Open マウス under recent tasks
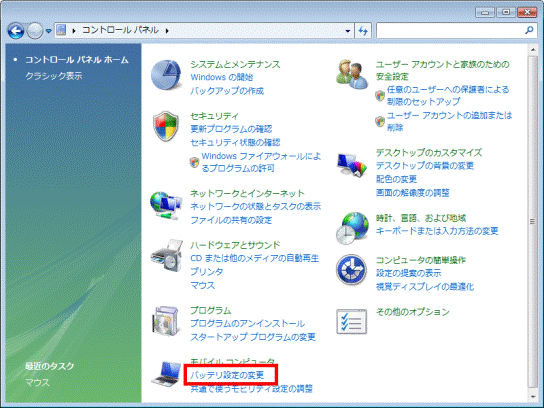544x408 pixels. point(37,382)
